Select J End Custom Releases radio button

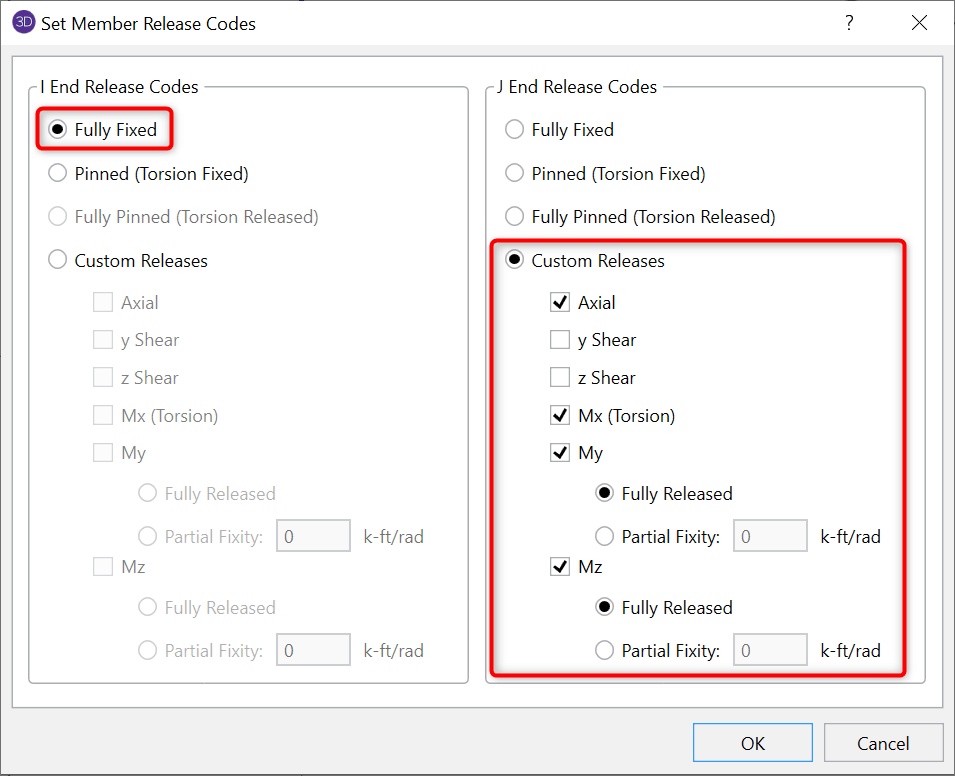pyautogui.click(x=515, y=261)
